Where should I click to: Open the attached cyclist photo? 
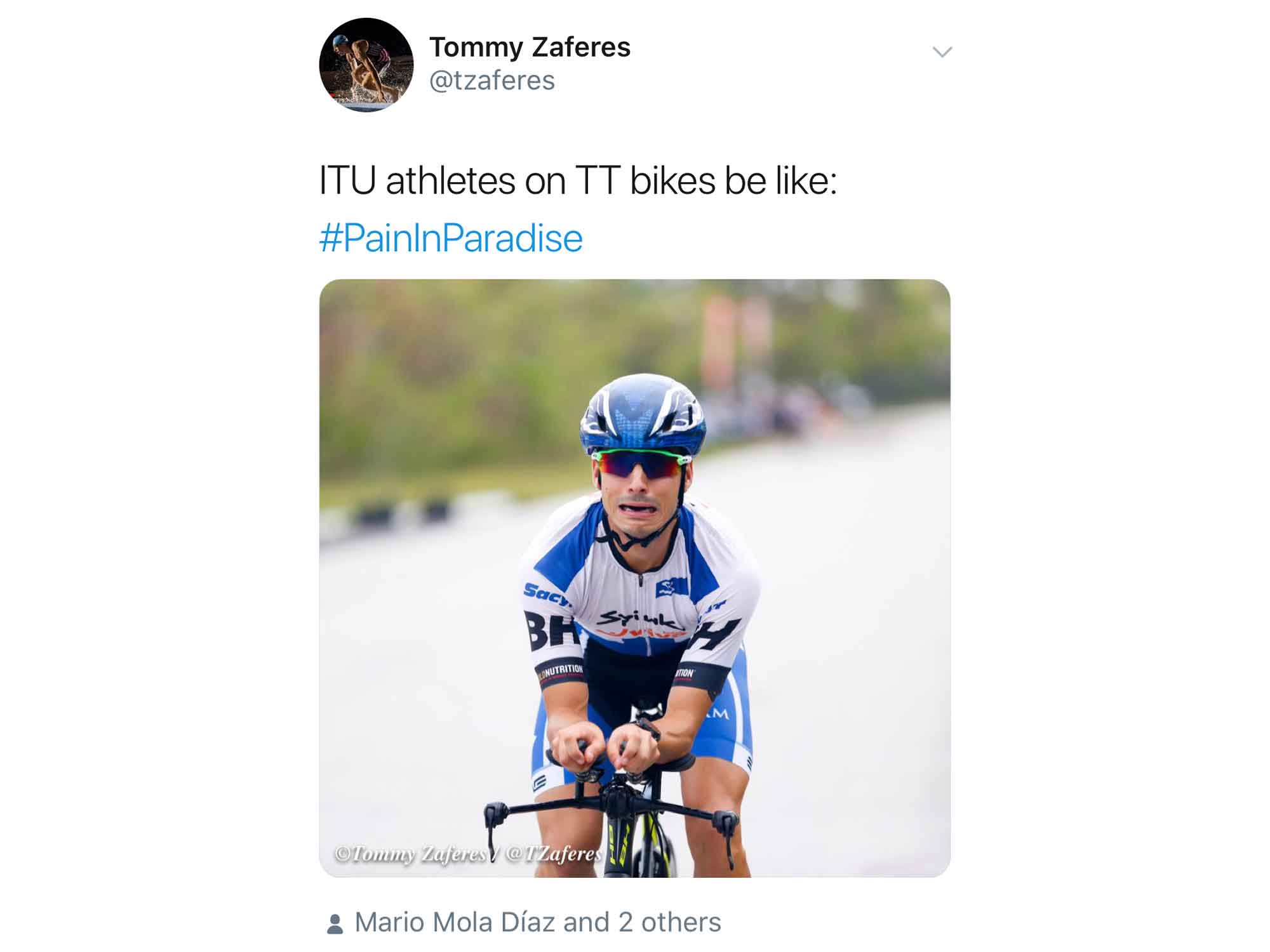pos(635,578)
